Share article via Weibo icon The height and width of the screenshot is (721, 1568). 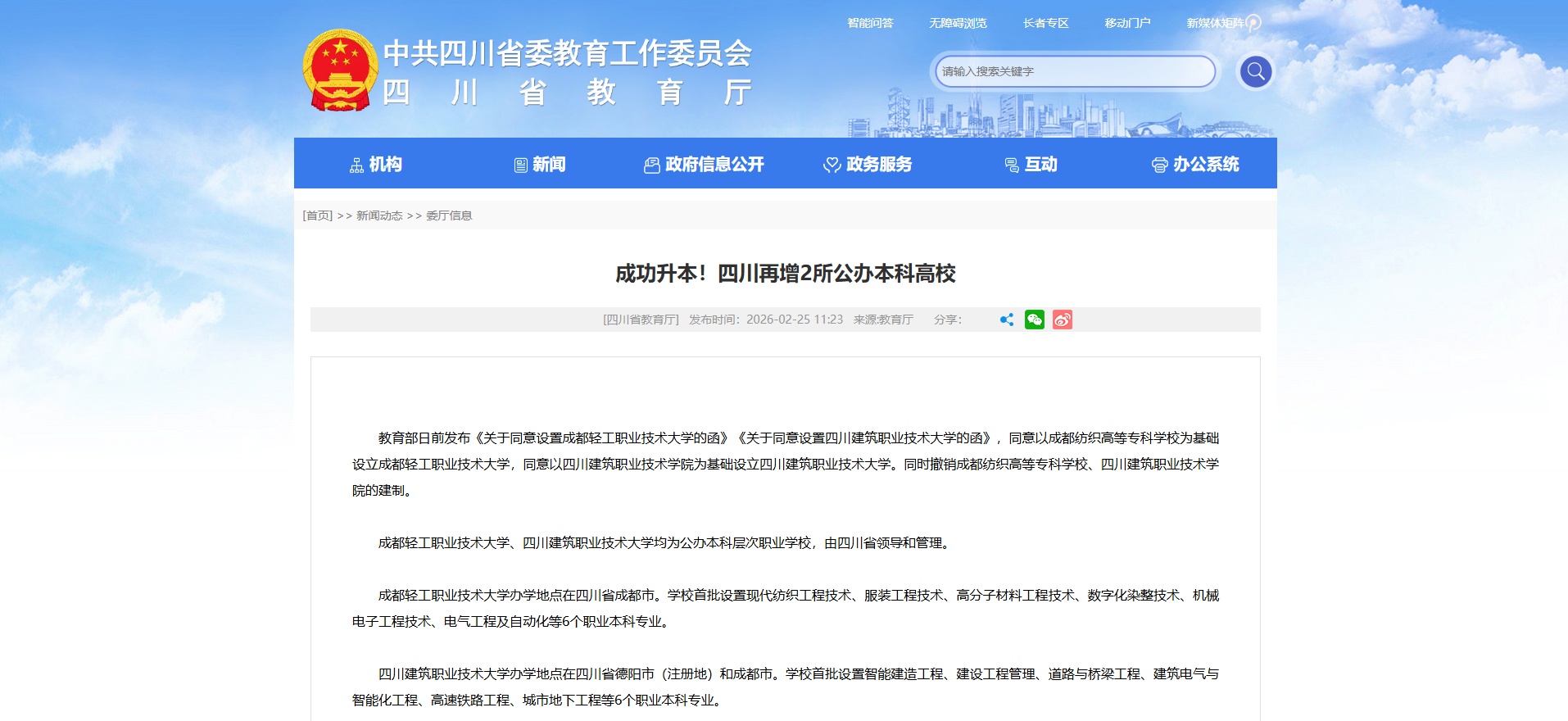coord(1063,320)
